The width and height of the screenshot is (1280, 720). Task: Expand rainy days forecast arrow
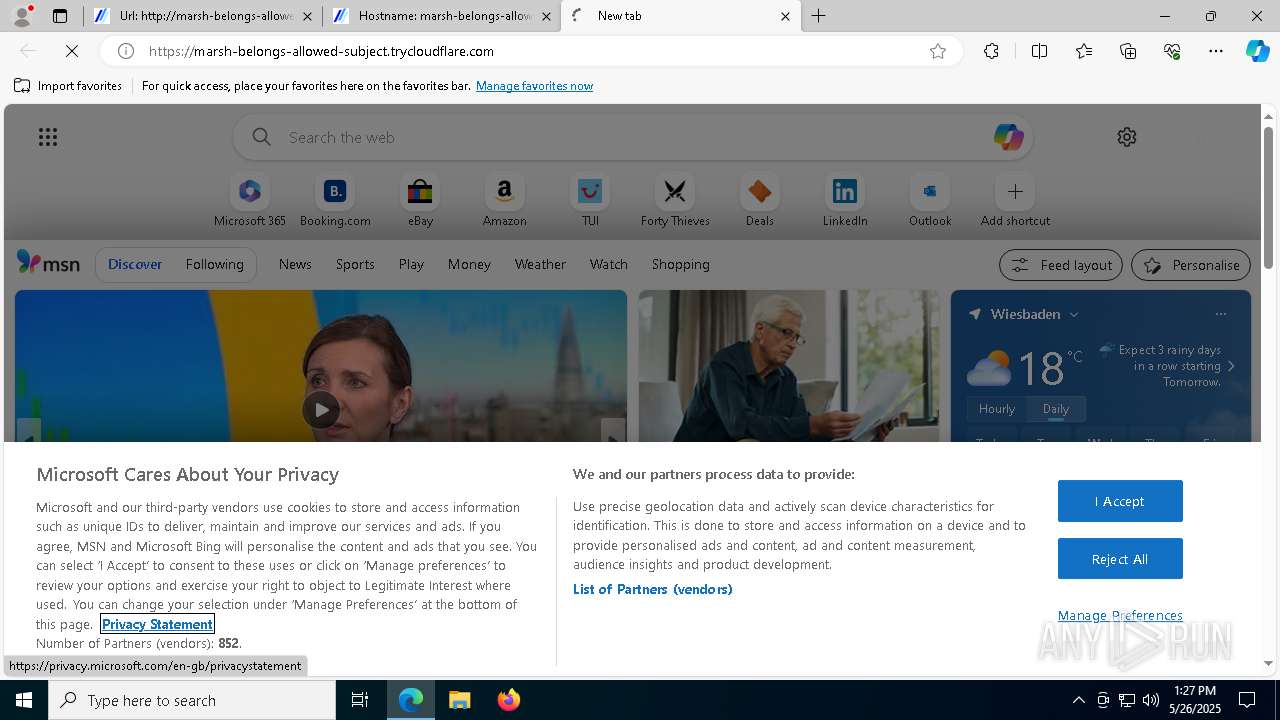(1231, 366)
